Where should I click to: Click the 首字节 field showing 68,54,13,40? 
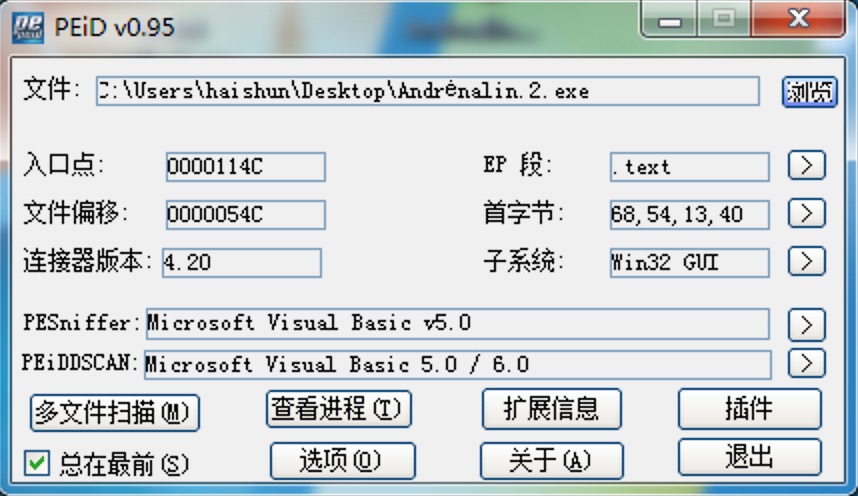tap(689, 214)
